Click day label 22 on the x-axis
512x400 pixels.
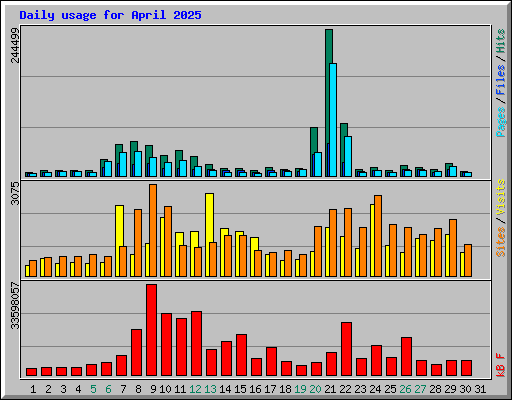pyautogui.click(x=345, y=389)
